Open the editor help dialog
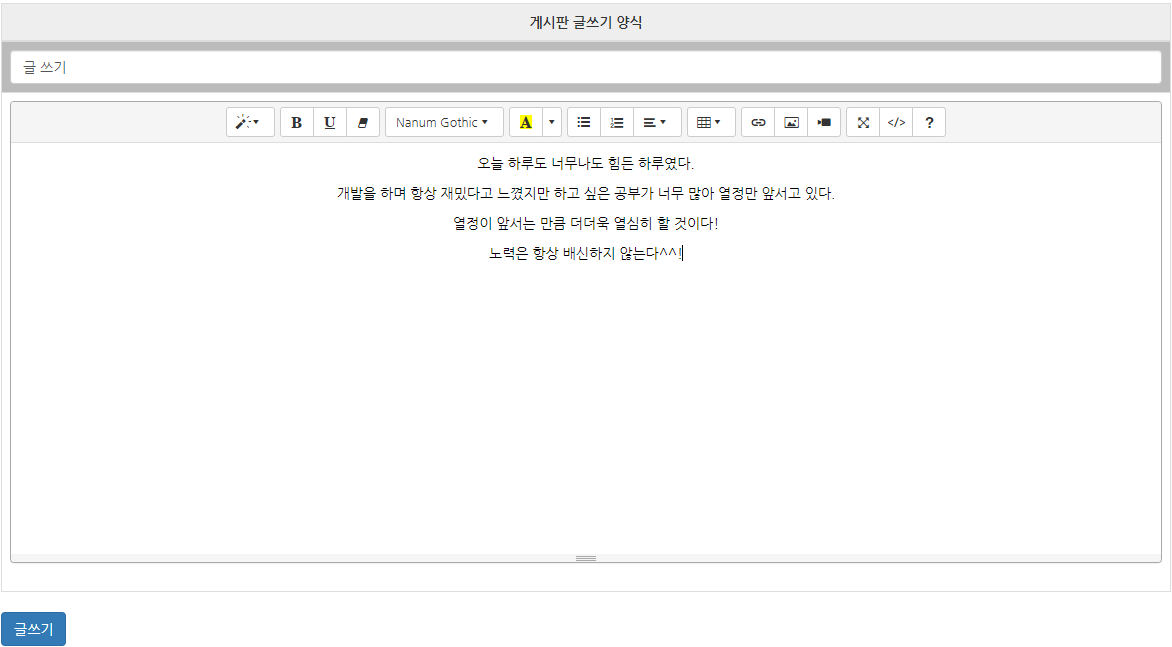 pos(929,123)
